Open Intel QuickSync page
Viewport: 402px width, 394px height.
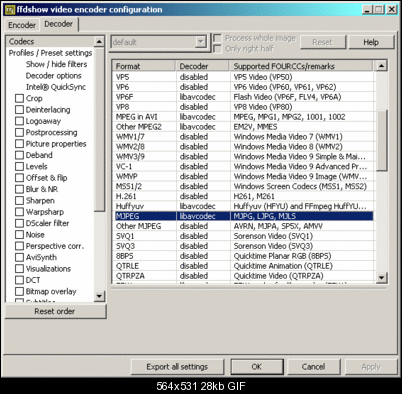pyautogui.click(x=56, y=87)
